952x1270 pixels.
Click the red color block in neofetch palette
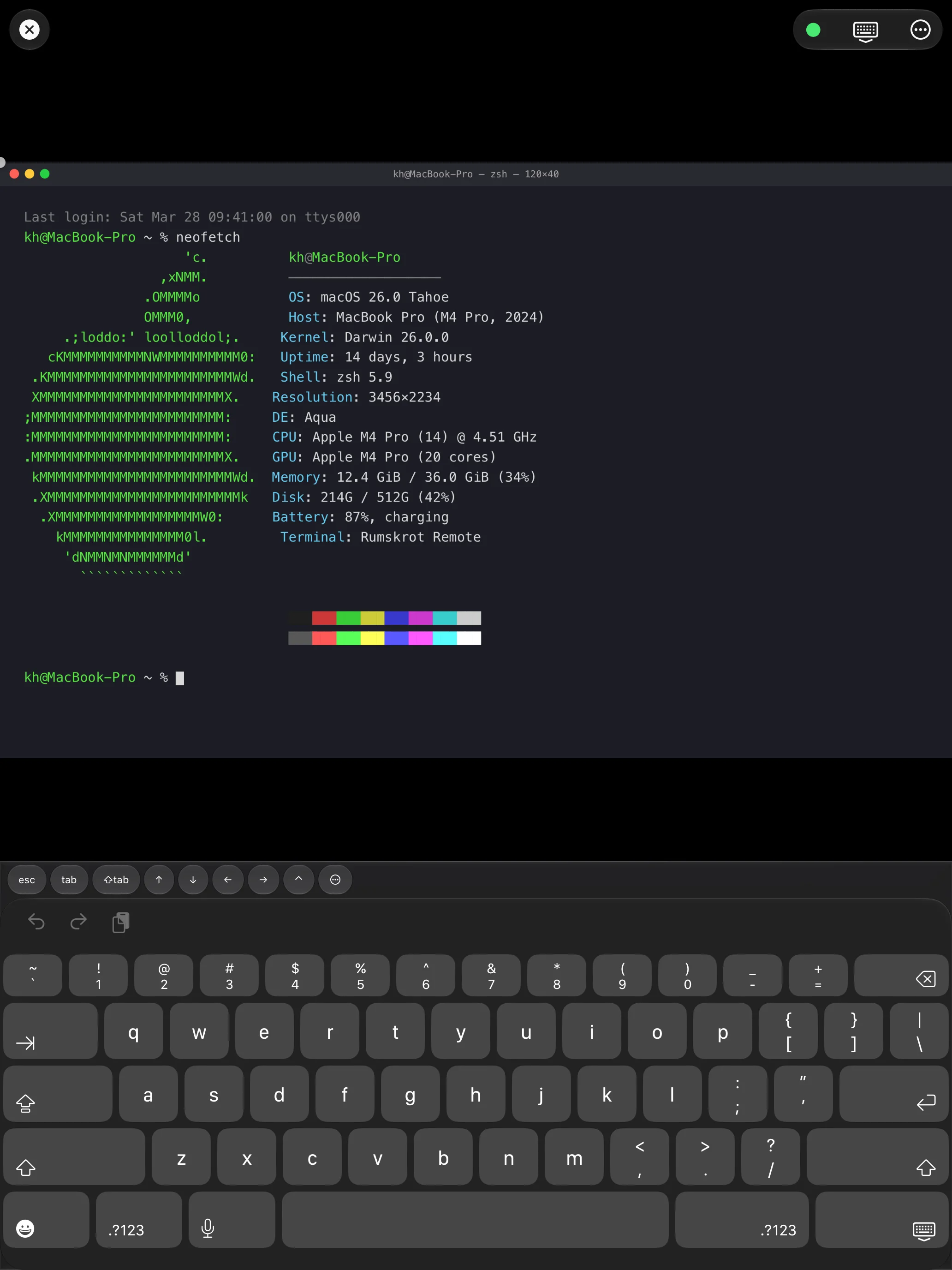click(324, 618)
